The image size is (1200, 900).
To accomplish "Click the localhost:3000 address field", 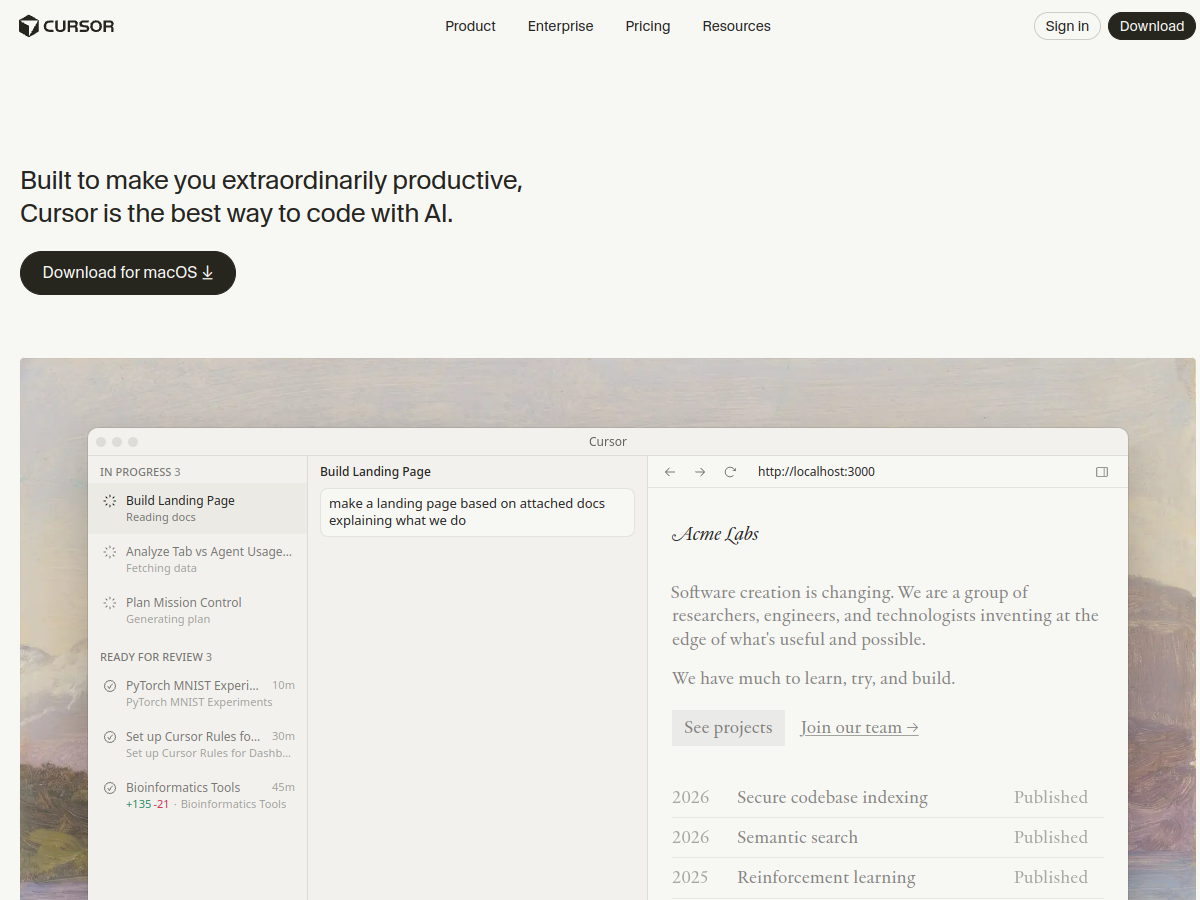I will pyautogui.click(x=816, y=472).
